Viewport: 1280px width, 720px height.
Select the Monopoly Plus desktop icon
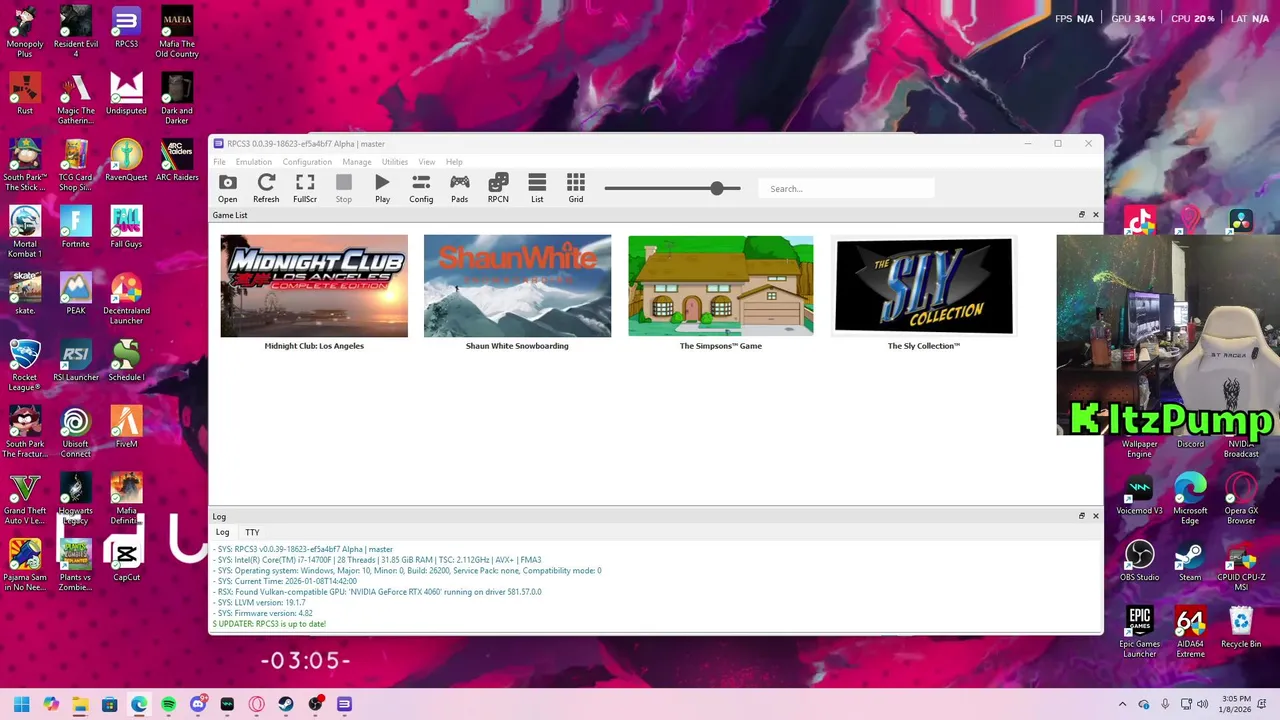pos(25,32)
